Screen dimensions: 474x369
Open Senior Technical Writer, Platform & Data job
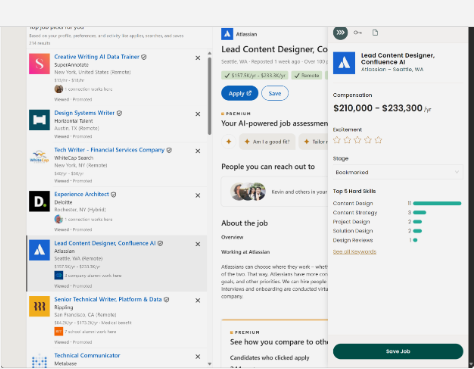pos(108,299)
